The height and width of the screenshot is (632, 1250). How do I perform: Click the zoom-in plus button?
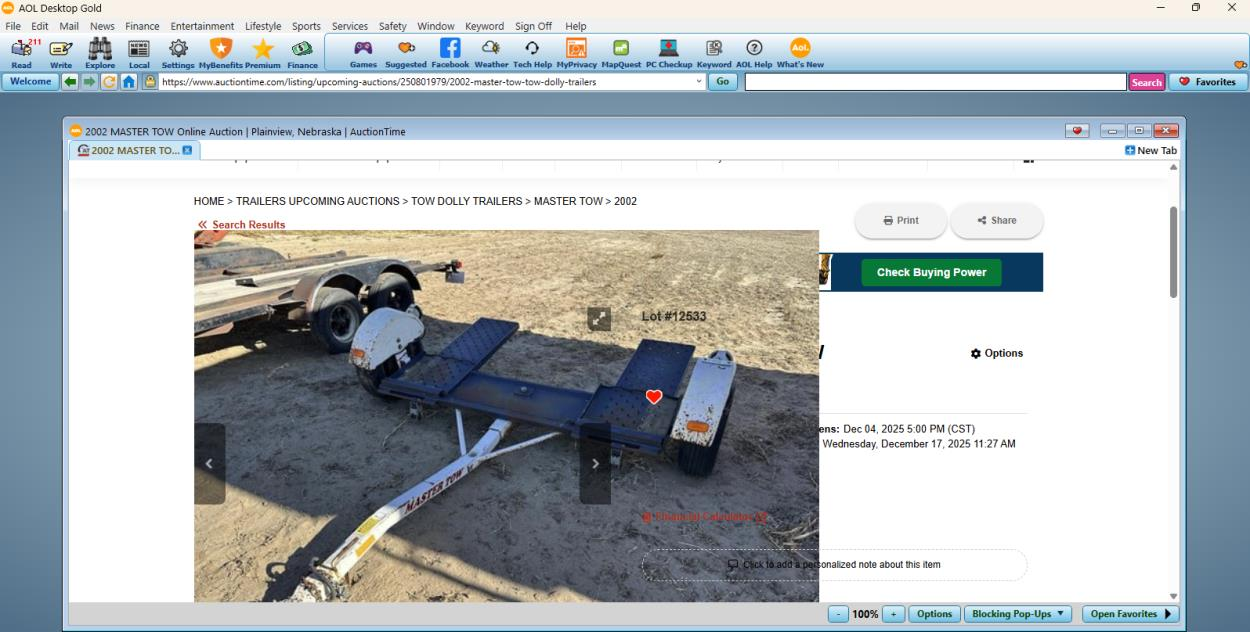(893, 614)
